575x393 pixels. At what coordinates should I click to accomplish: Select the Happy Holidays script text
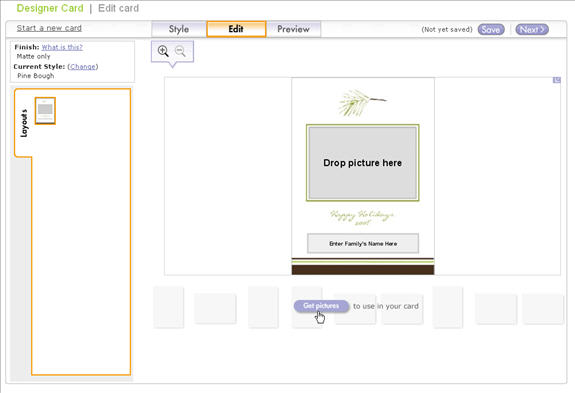(362, 217)
